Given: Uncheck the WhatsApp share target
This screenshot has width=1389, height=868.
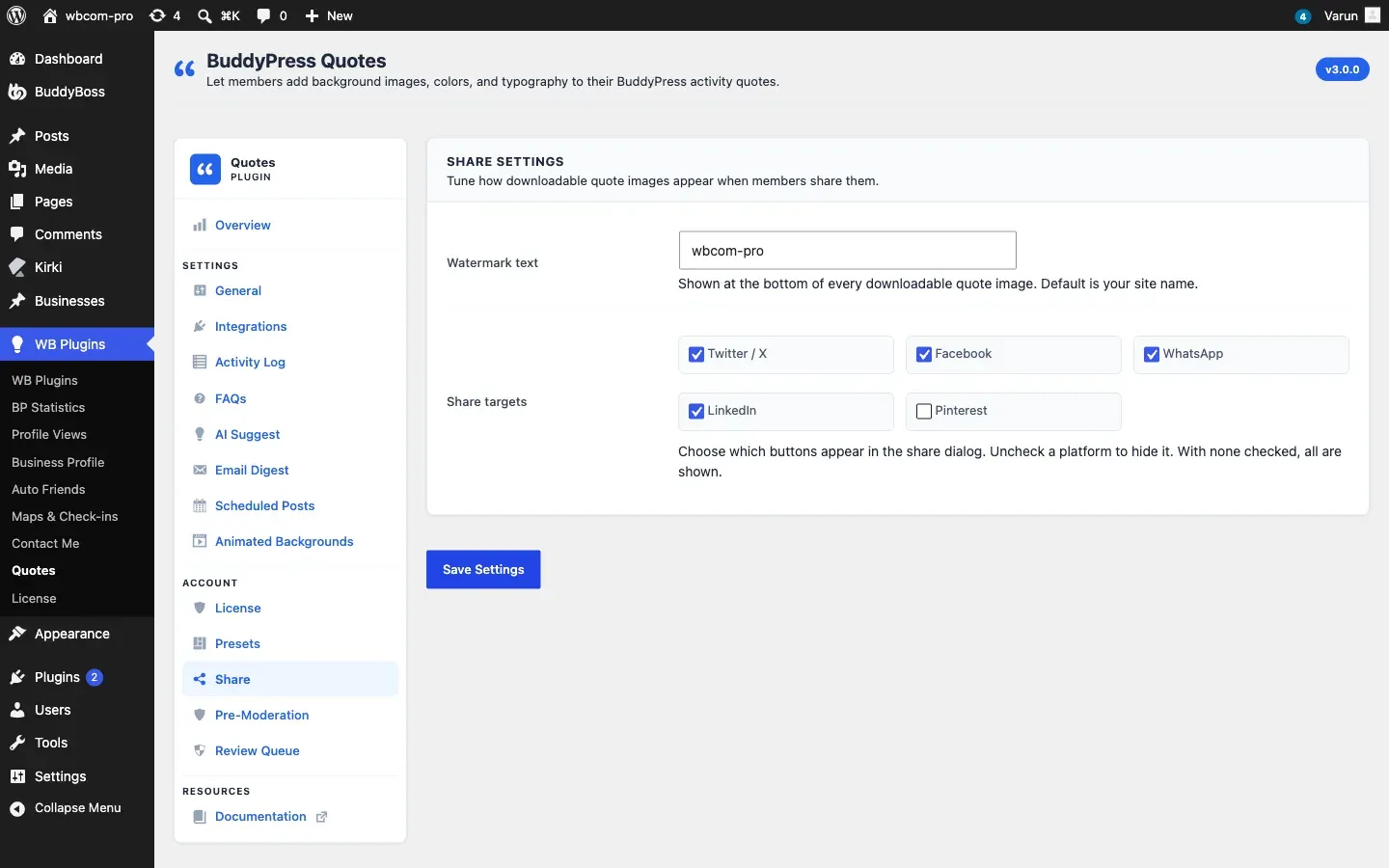Looking at the screenshot, I should coord(1152,354).
